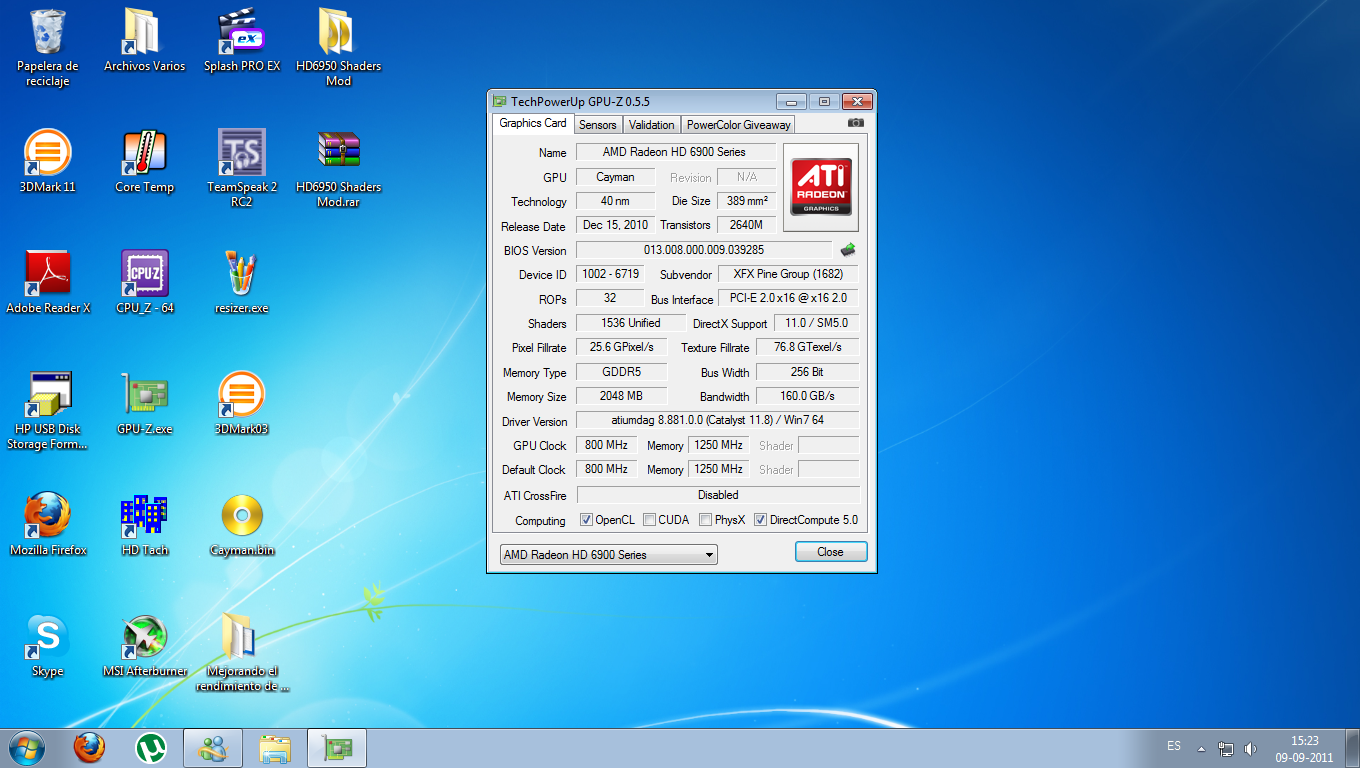
Task: Open the HD Tach shortcut
Action: click(x=144, y=524)
